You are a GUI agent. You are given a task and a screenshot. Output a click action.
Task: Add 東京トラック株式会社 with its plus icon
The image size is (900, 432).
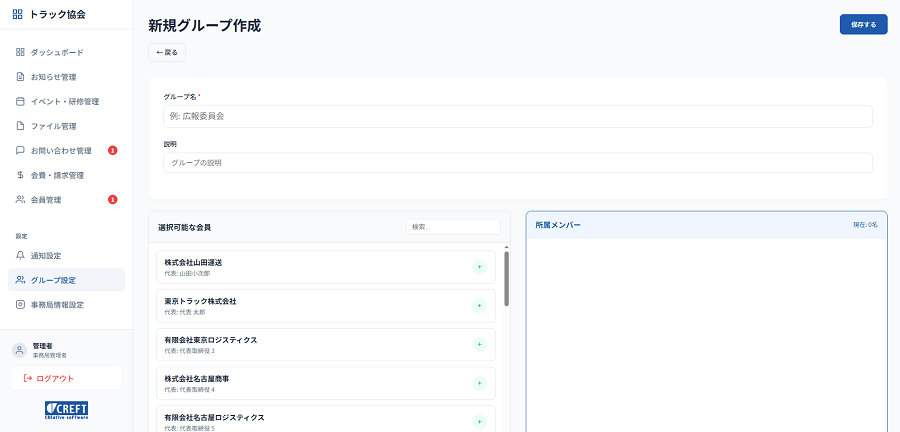[479, 305]
